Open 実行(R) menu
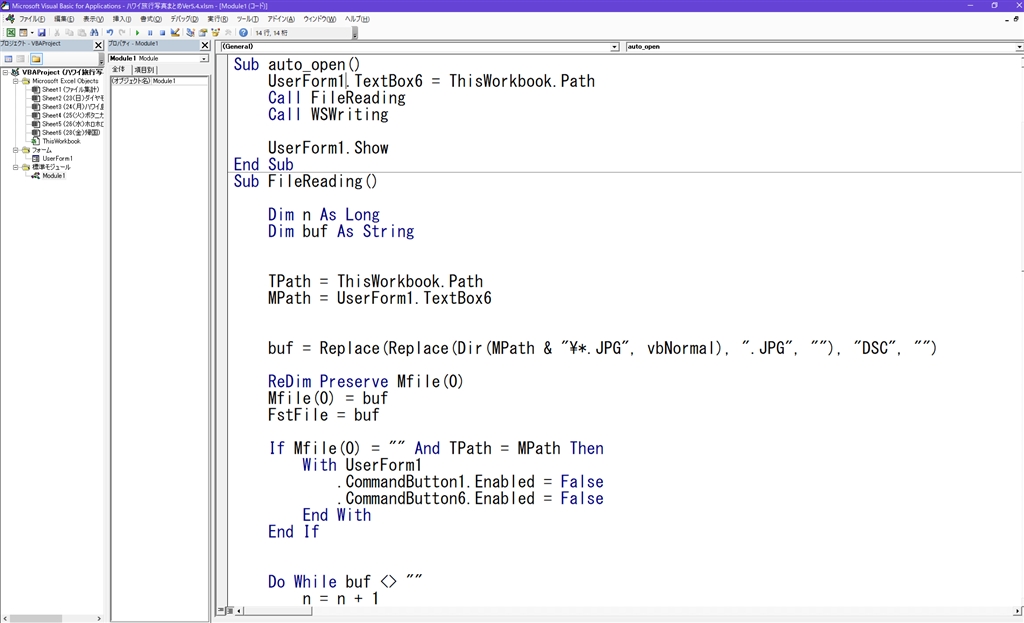 tap(217, 19)
